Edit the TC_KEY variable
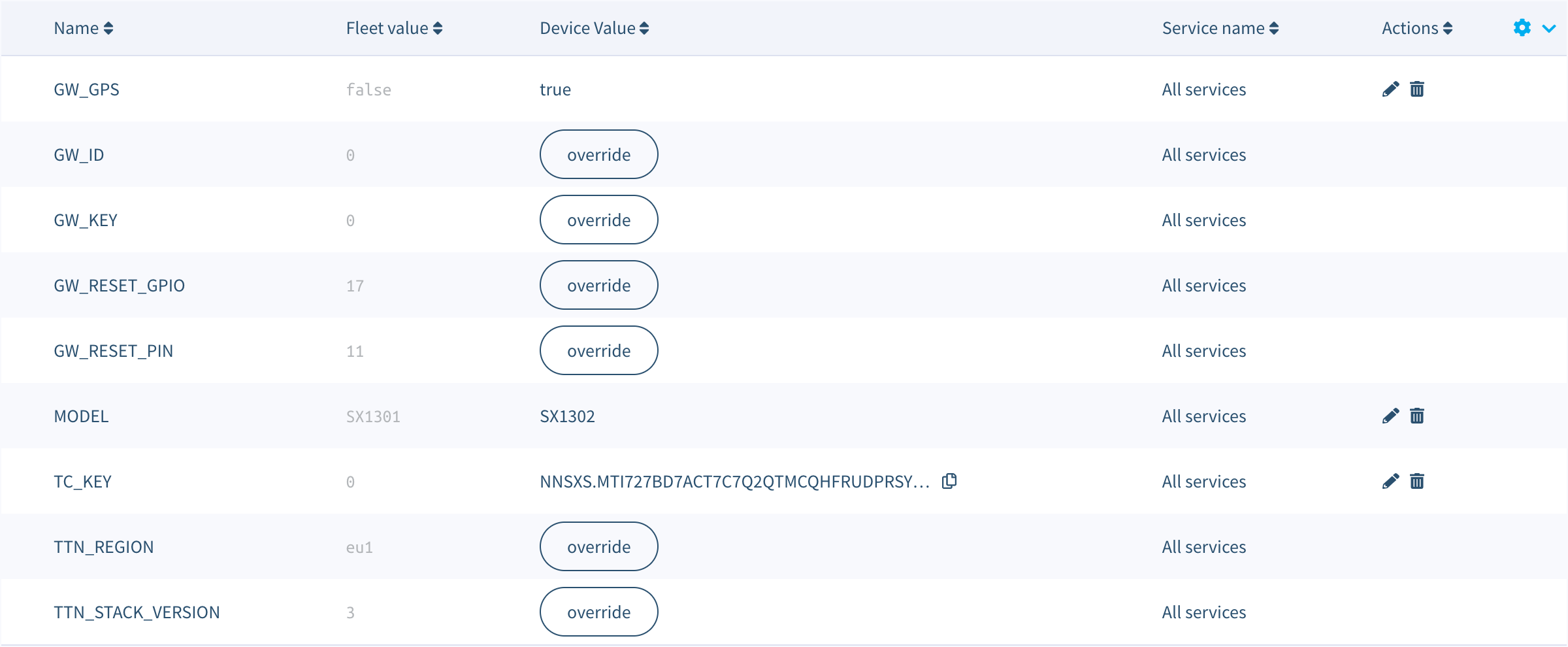This screenshot has width=1568, height=647. coord(1390,482)
